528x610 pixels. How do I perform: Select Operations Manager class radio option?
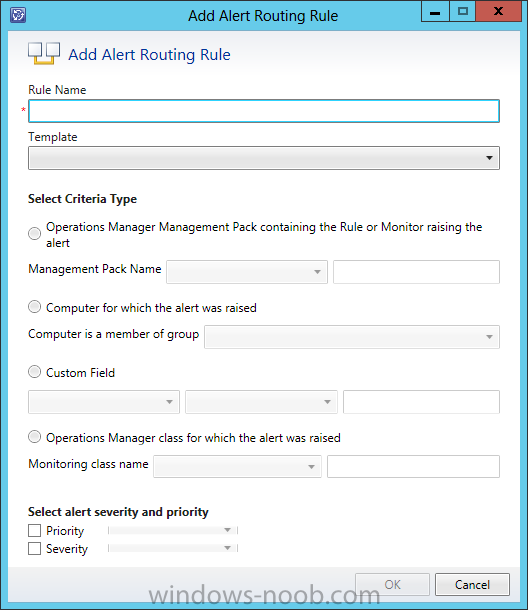point(35,437)
